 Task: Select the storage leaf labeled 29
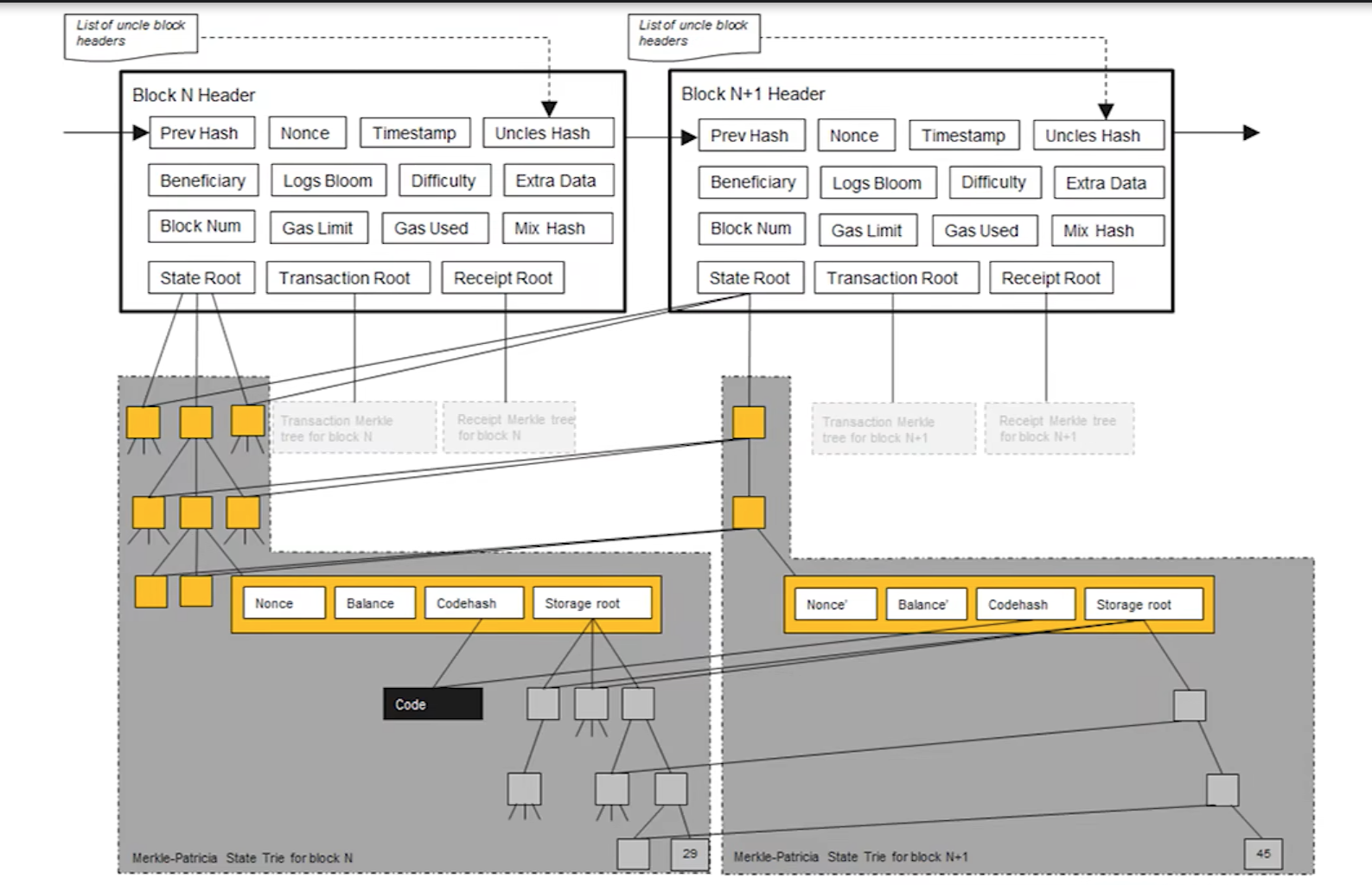[x=690, y=854]
